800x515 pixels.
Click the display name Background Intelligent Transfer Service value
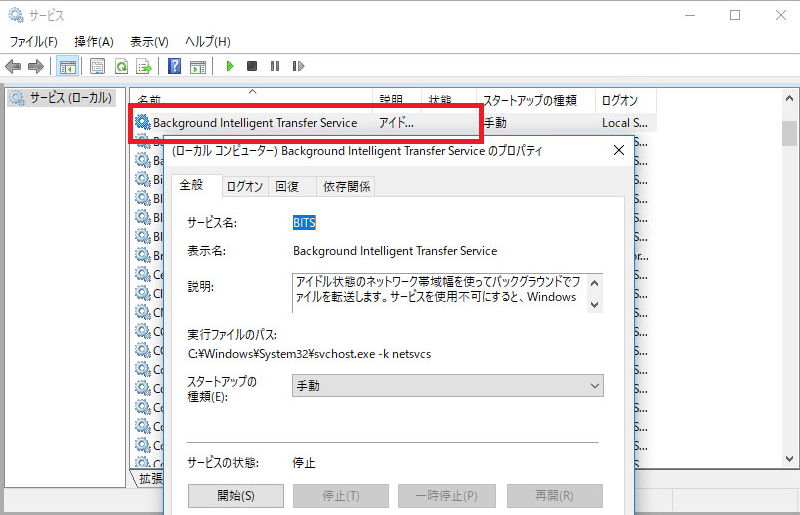pos(395,251)
